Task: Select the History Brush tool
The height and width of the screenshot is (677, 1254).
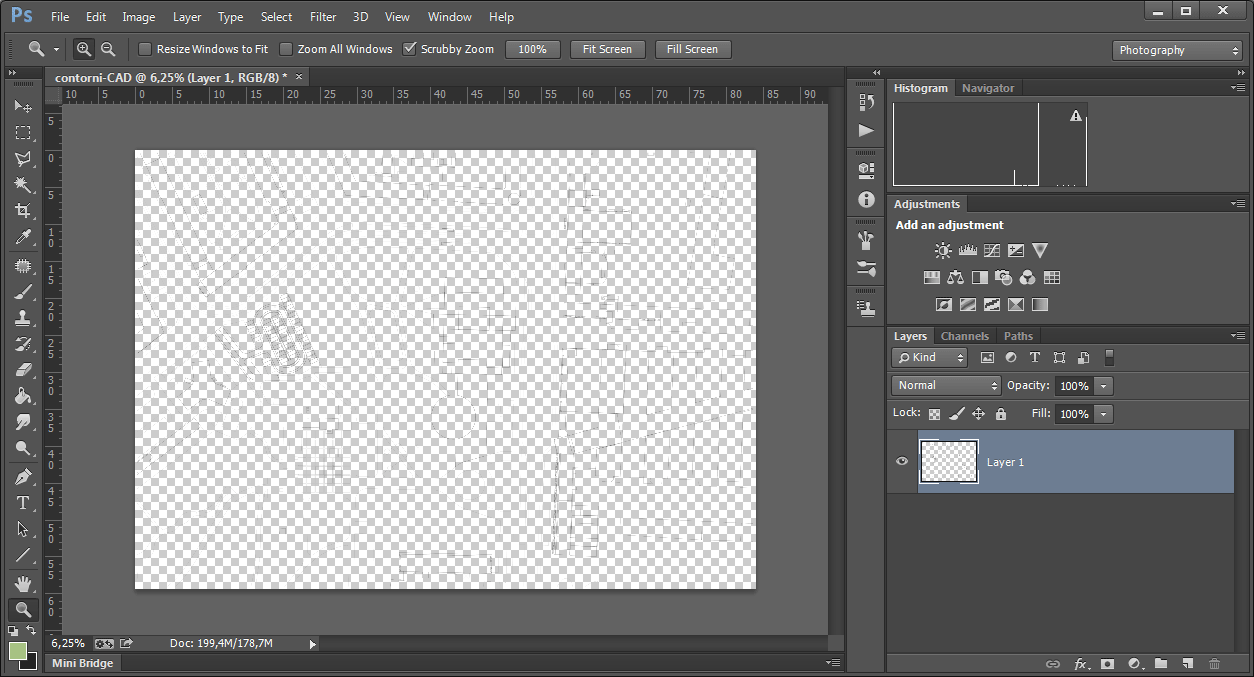Action: click(23, 344)
